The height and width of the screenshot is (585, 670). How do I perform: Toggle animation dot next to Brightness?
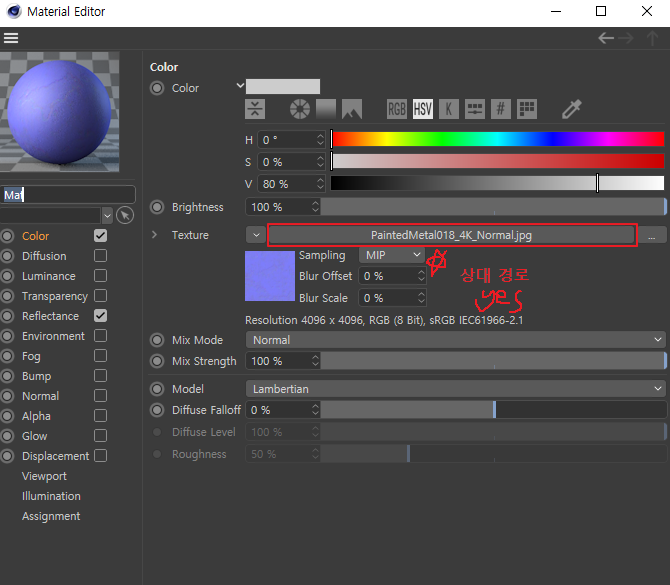point(157,207)
